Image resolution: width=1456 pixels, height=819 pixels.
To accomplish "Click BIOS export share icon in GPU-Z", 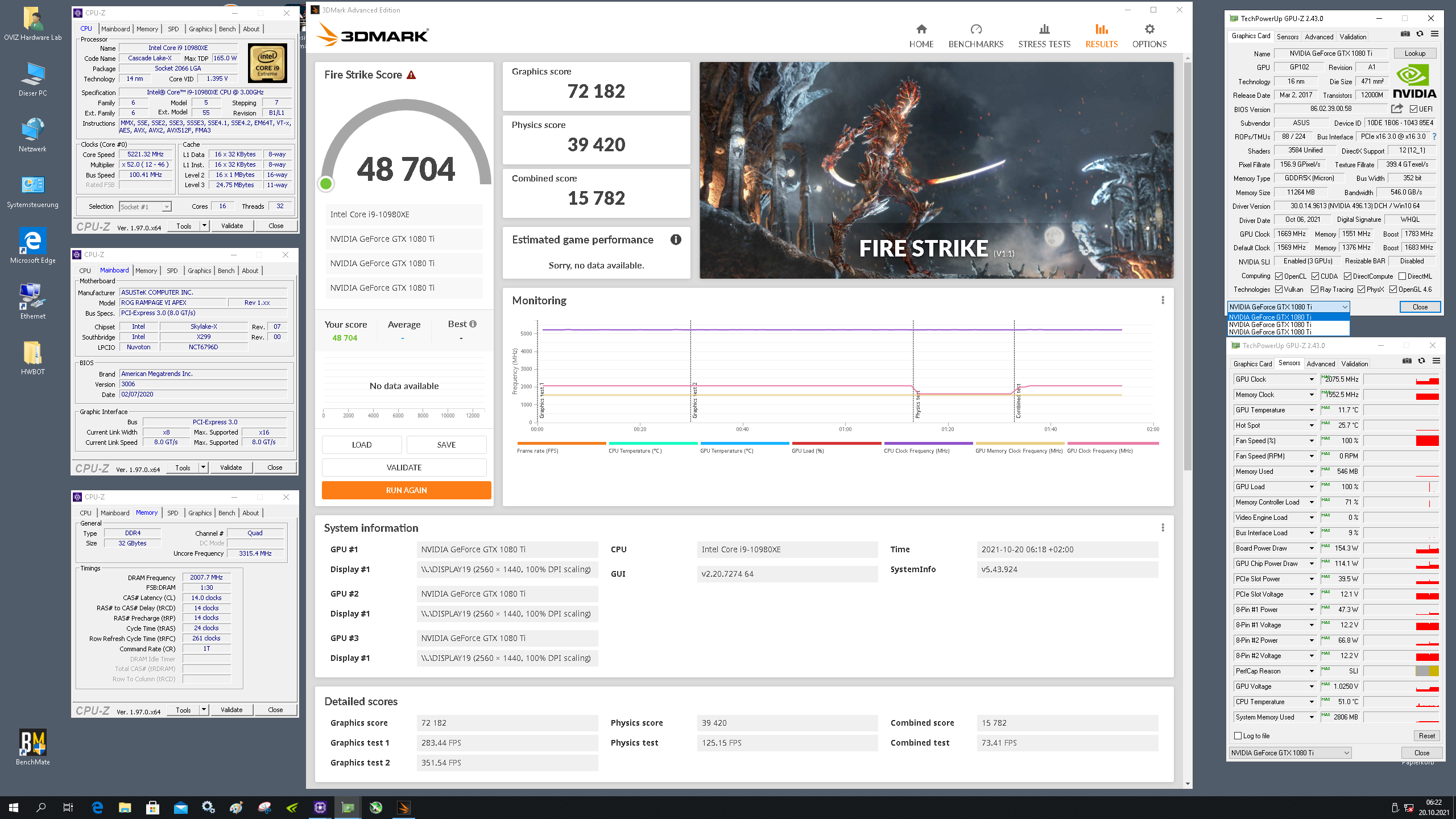I will click(x=1397, y=109).
